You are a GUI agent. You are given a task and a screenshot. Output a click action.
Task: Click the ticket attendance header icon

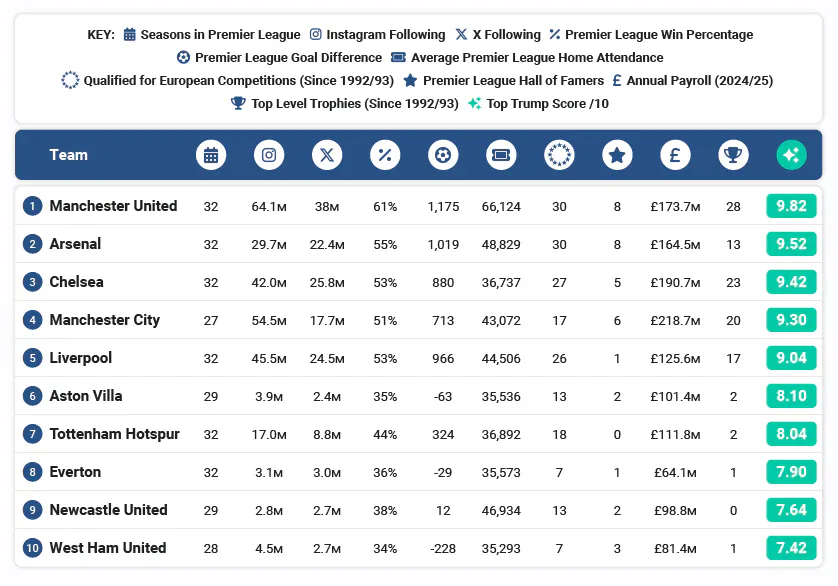501,155
